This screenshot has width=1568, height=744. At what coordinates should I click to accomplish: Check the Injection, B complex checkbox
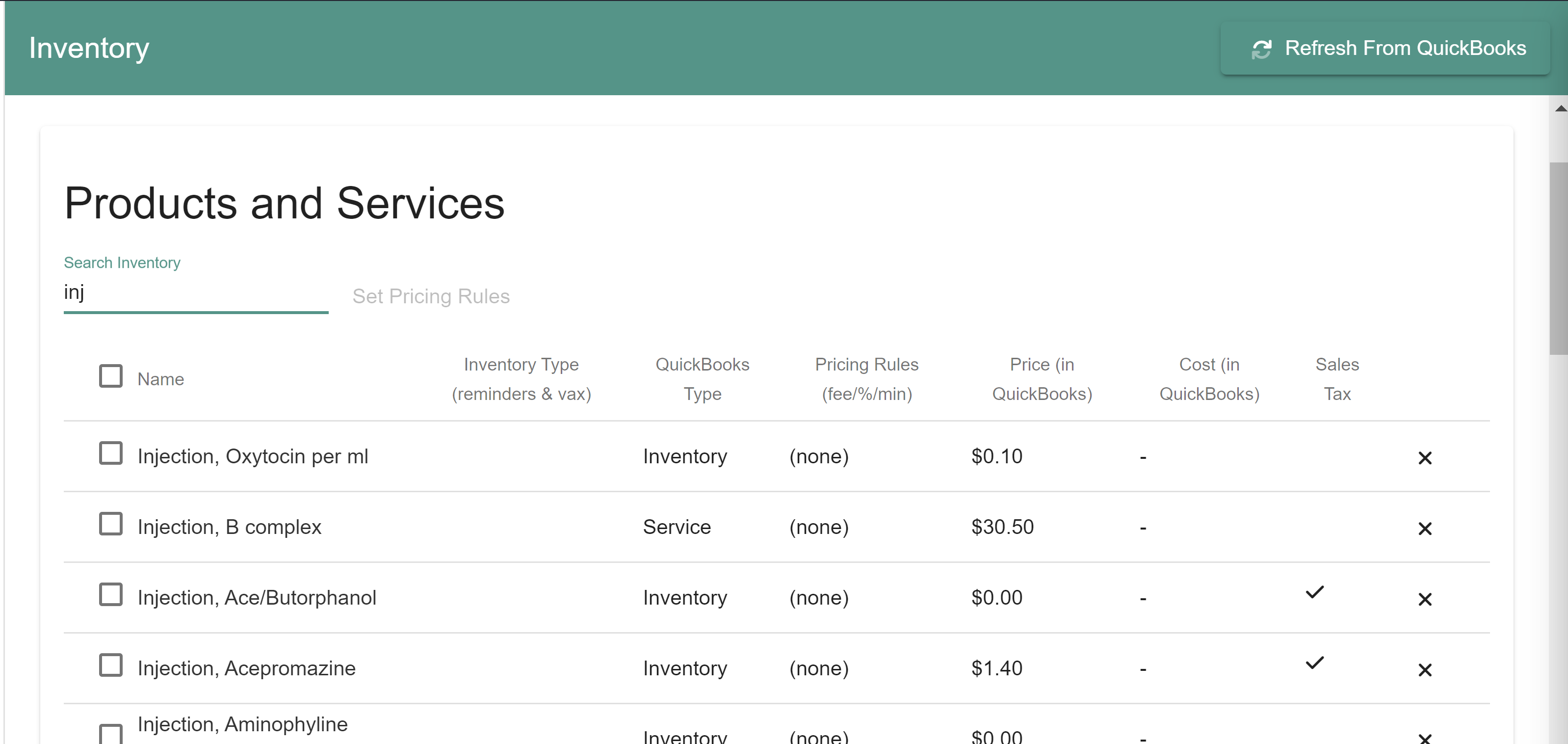click(x=111, y=524)
